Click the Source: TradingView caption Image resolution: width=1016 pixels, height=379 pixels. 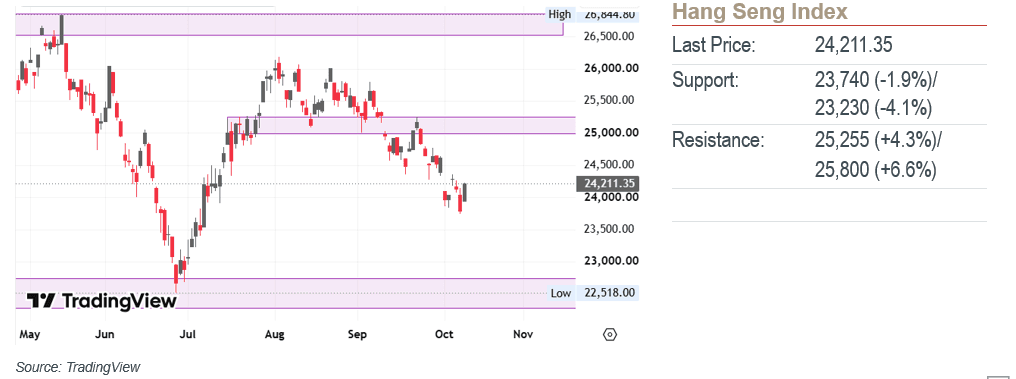point(78,367)
